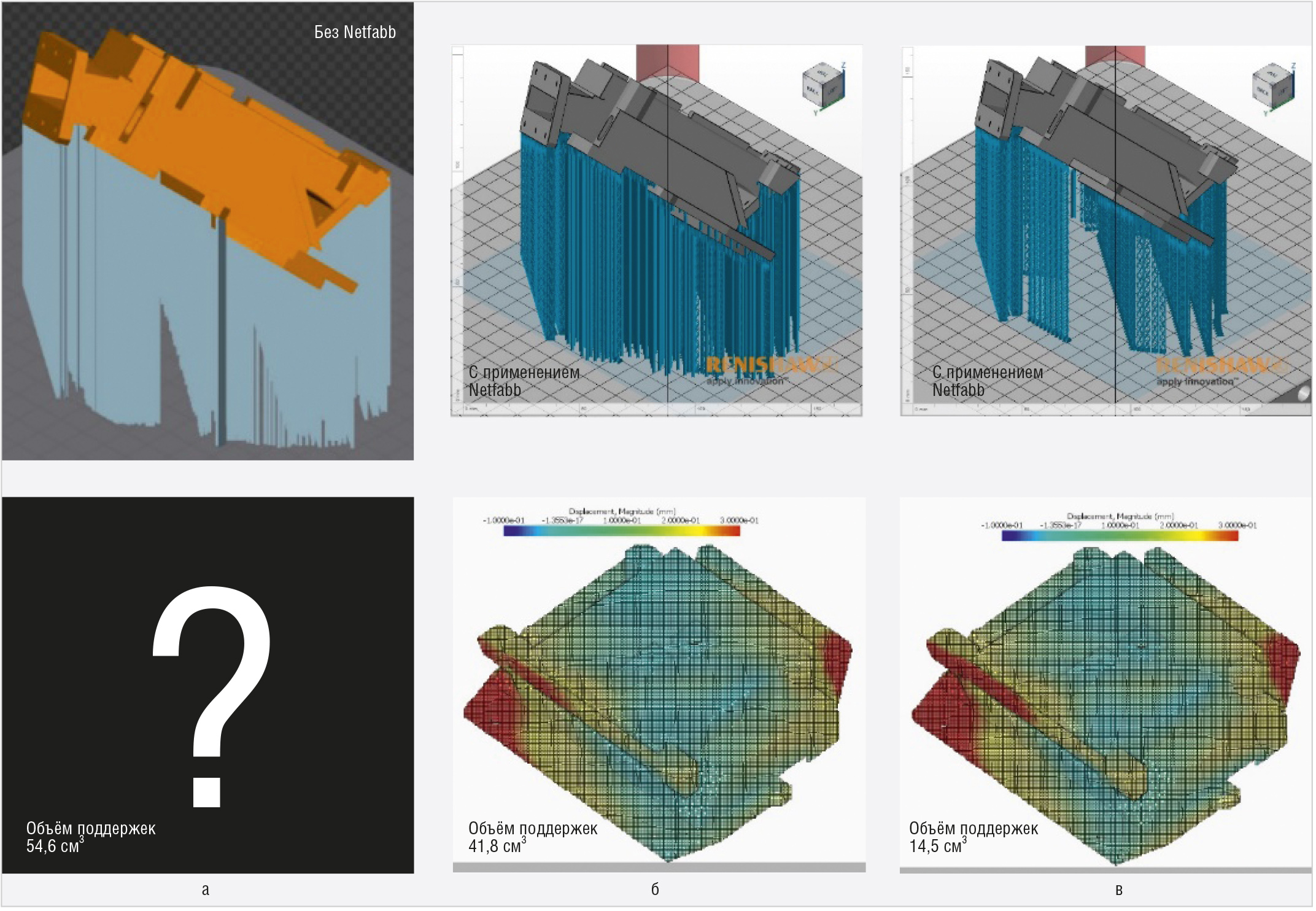Click the view orientation cube in panel б
This screenshot has width=1316, height=911.
tap(822, 85)
